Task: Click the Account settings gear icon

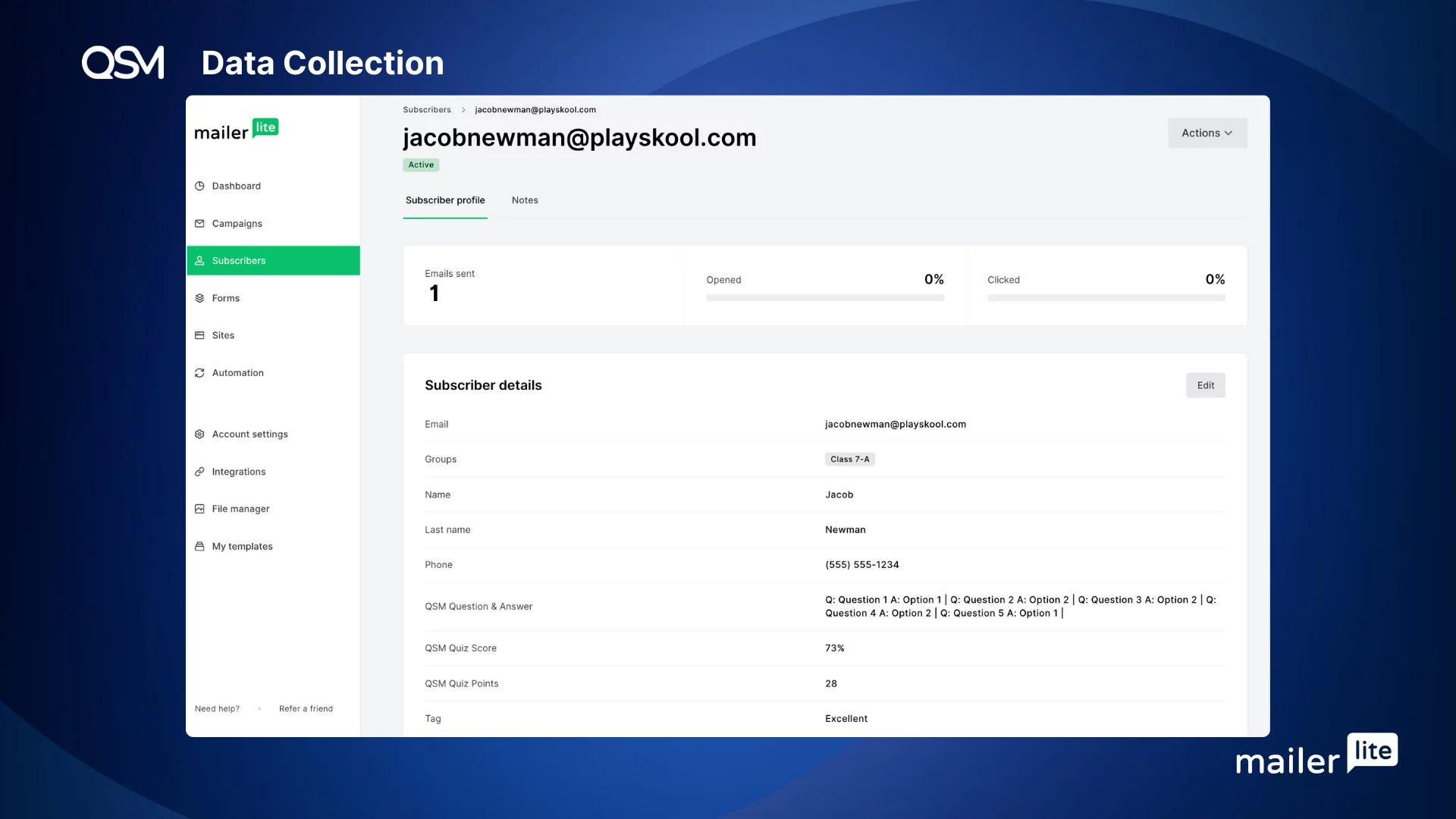Action: pyautogui.click(x=199, y=435)
